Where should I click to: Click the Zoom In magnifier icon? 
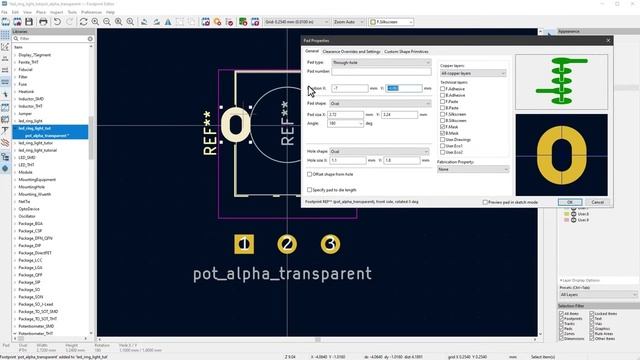click(95, 22)
